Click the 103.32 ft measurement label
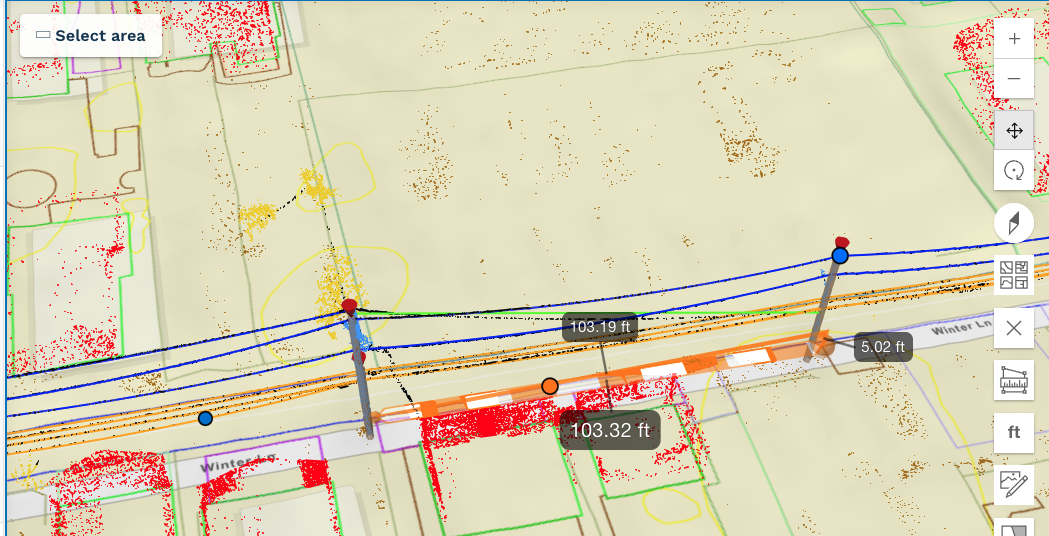This screenshot has height=536, width=1049. (610, 430)
